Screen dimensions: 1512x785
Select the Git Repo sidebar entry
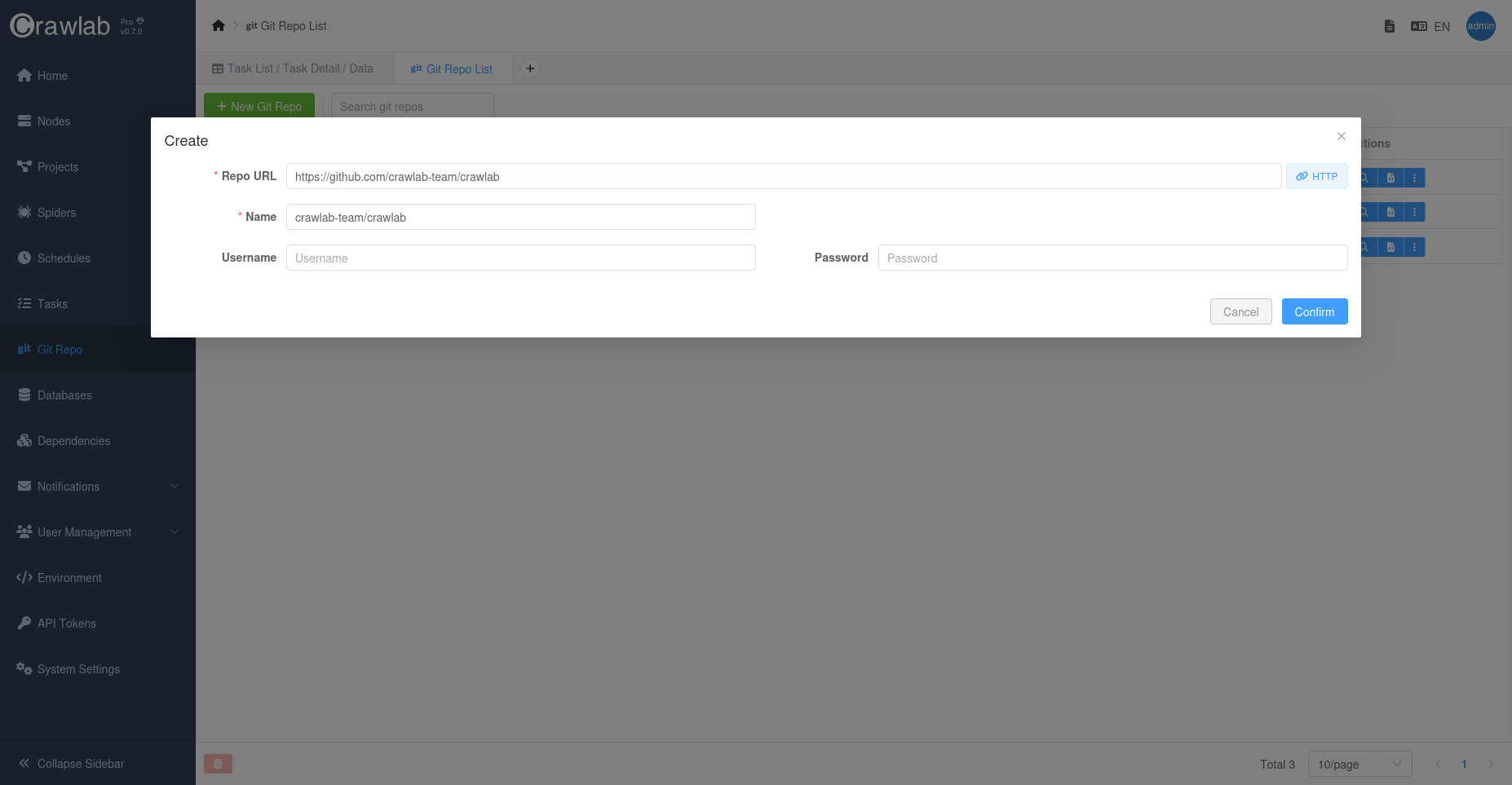[x=60, y=350]
